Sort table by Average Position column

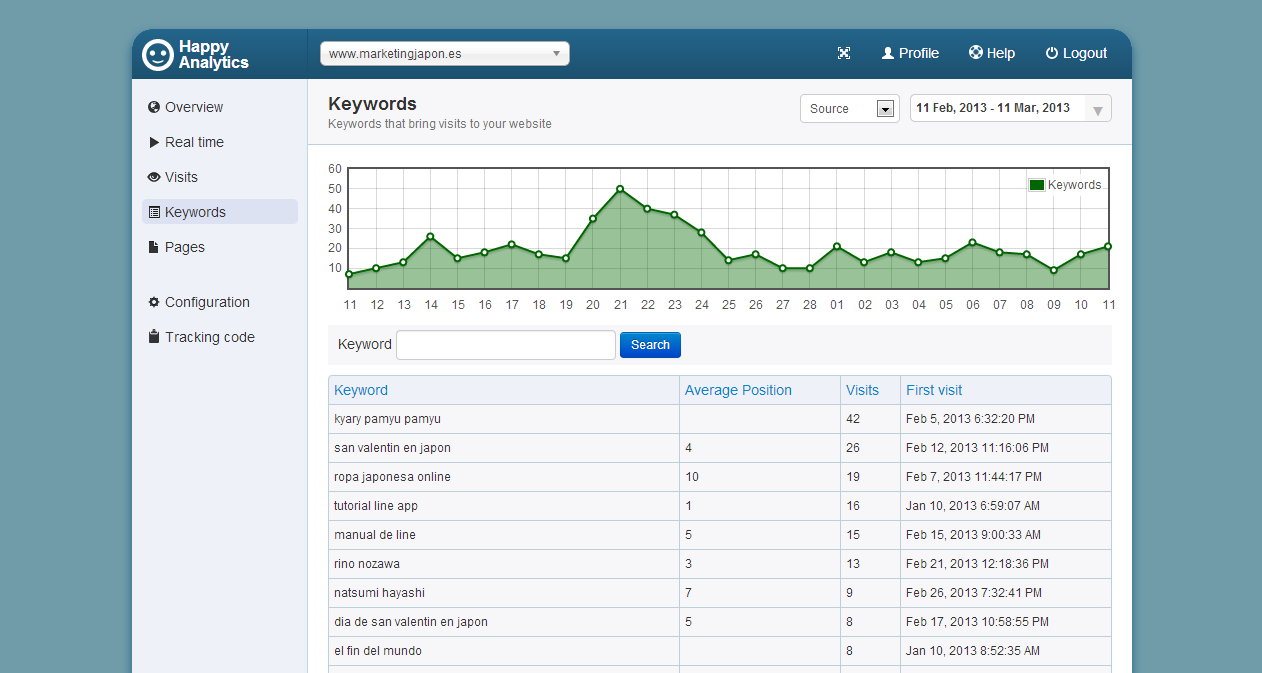point(738,390)
